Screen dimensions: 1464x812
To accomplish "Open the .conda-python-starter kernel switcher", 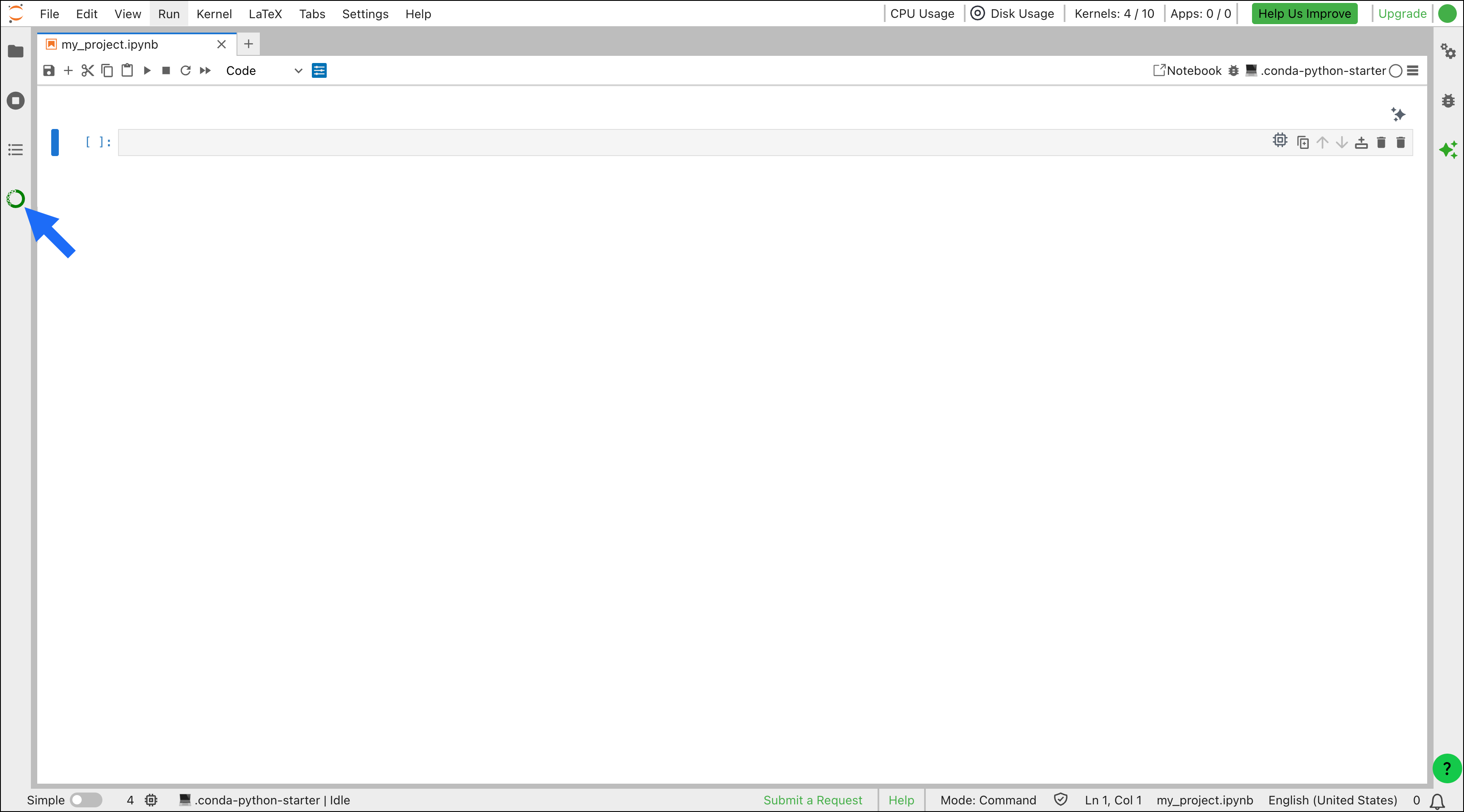I will click(1324, 71).
